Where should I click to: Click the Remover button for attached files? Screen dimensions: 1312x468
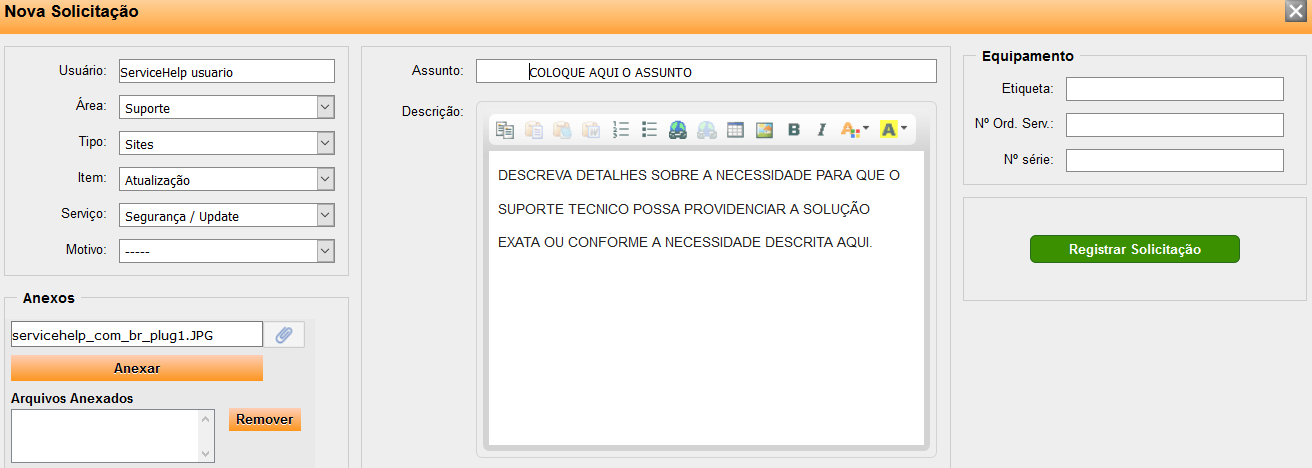point(265,419)
